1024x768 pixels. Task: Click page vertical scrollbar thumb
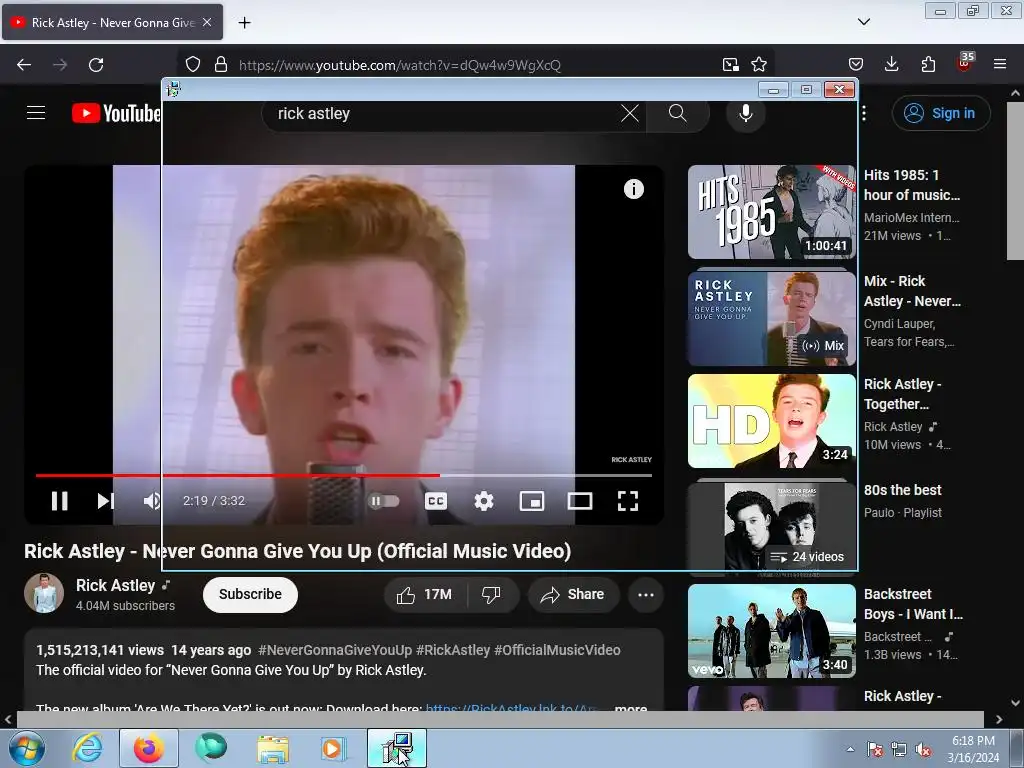[x=1015, y=181]
